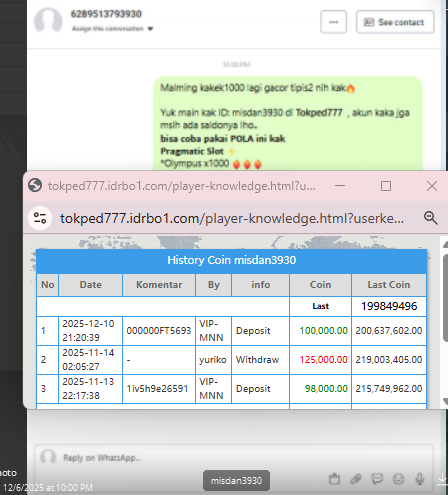Click the avatar icon in the reply box

(48, 457)
